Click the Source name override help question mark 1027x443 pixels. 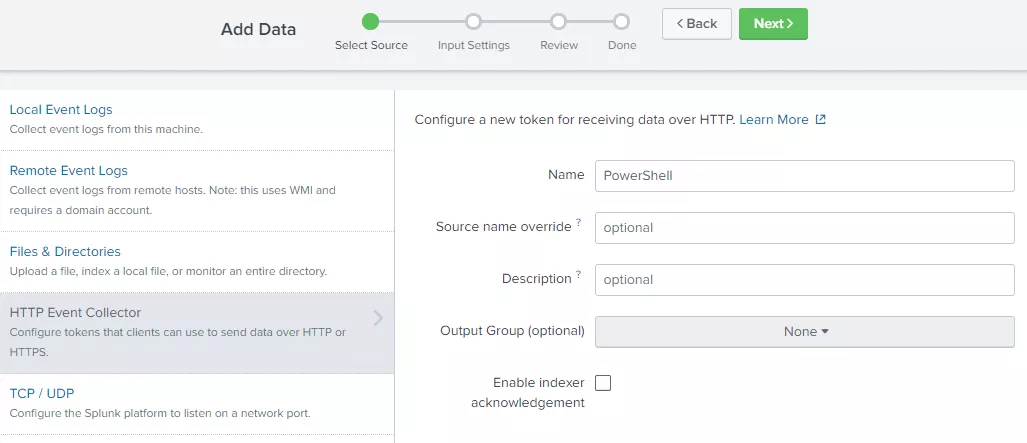(578, 224)
